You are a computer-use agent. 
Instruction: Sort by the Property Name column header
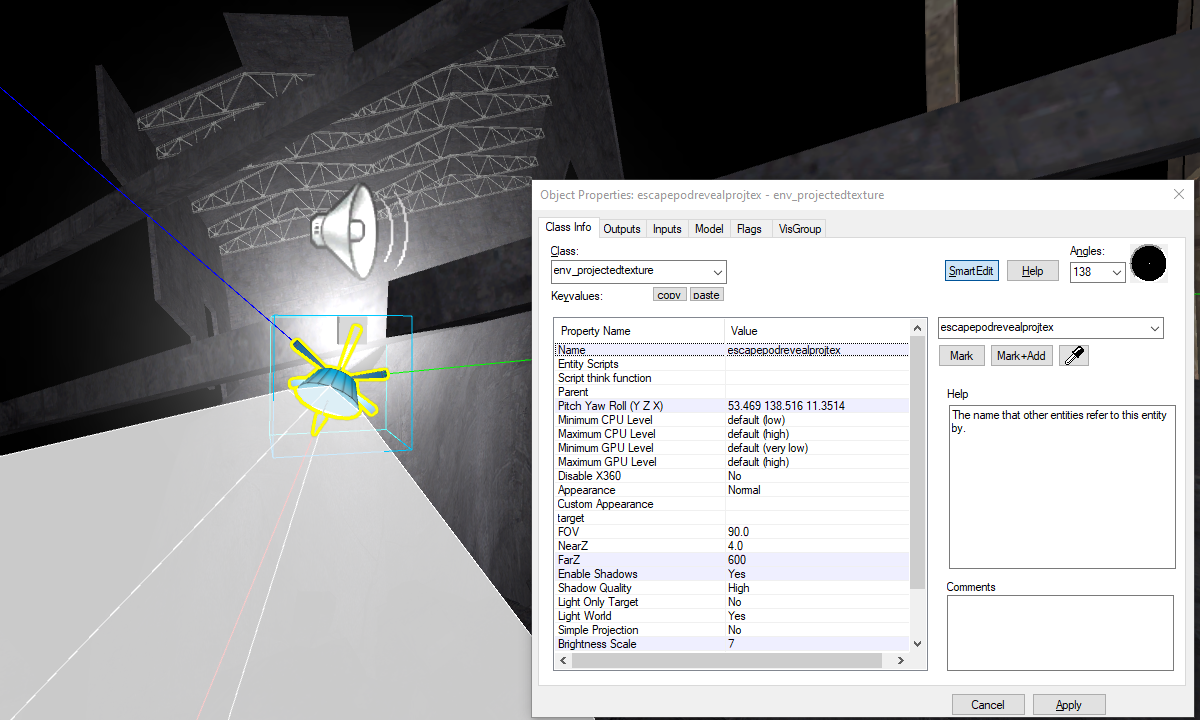639,331
